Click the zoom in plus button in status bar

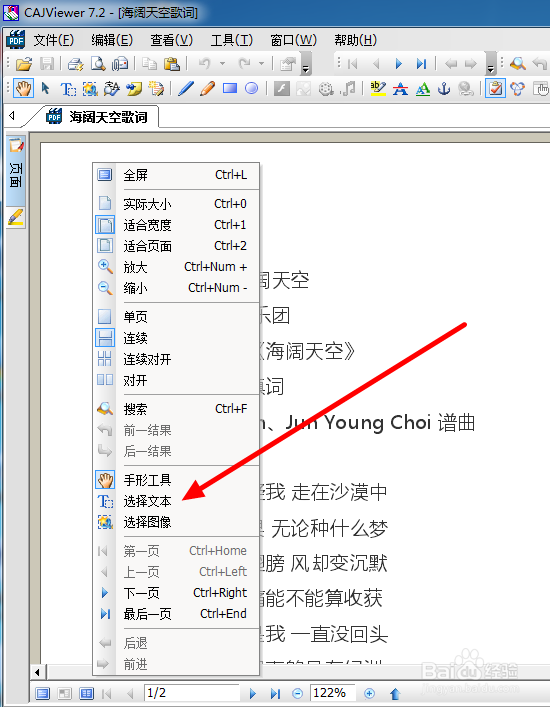[x=369, y=693]
